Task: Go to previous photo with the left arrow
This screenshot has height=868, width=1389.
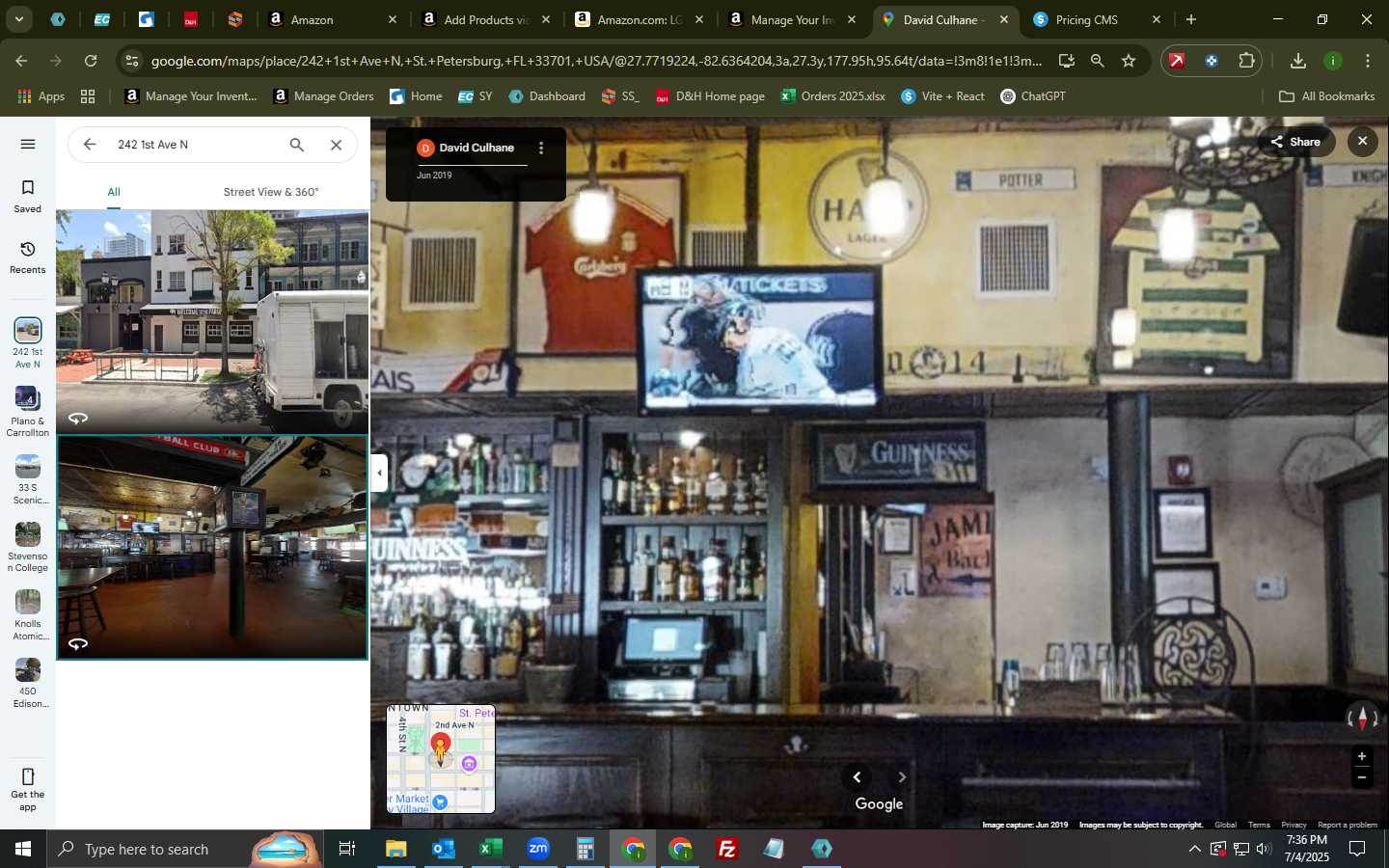Action: pyautogui.click(x=857, y=776)
